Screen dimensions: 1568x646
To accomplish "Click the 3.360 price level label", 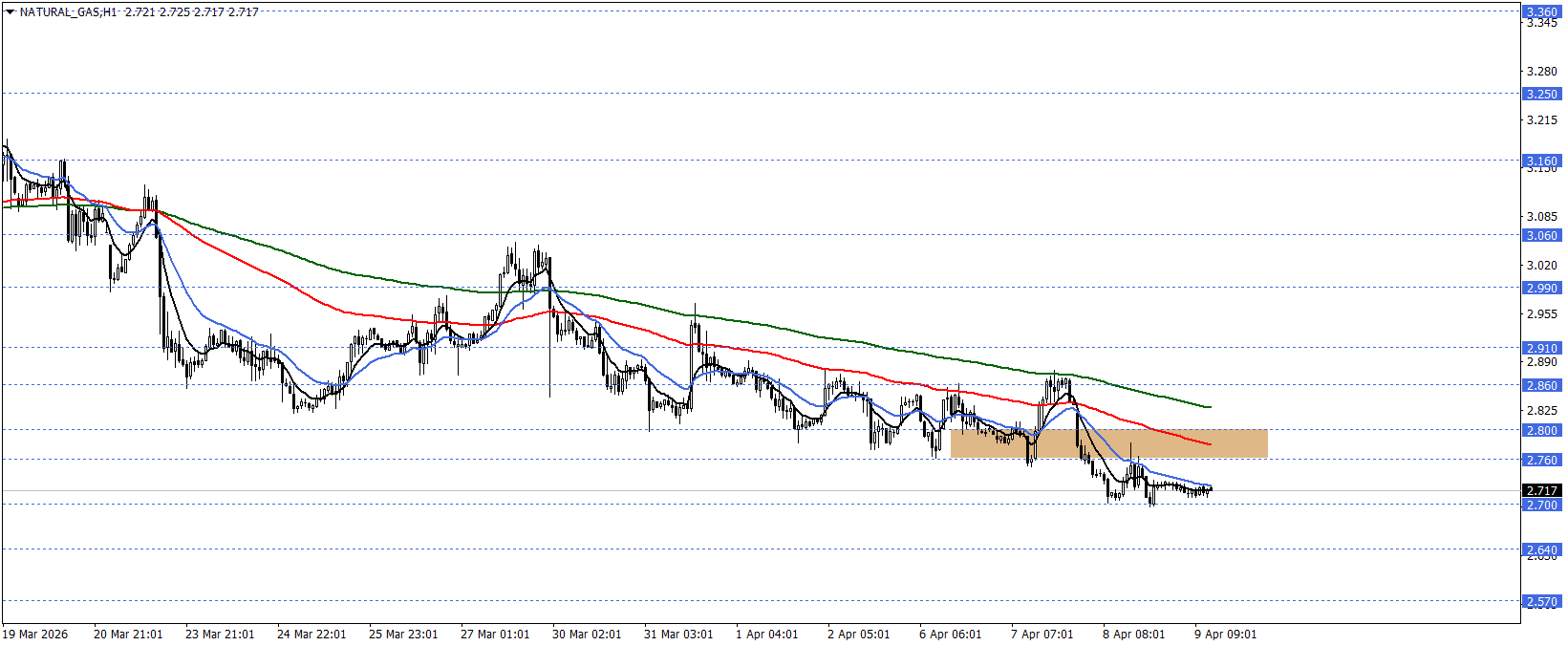I will click(1540, 12).
